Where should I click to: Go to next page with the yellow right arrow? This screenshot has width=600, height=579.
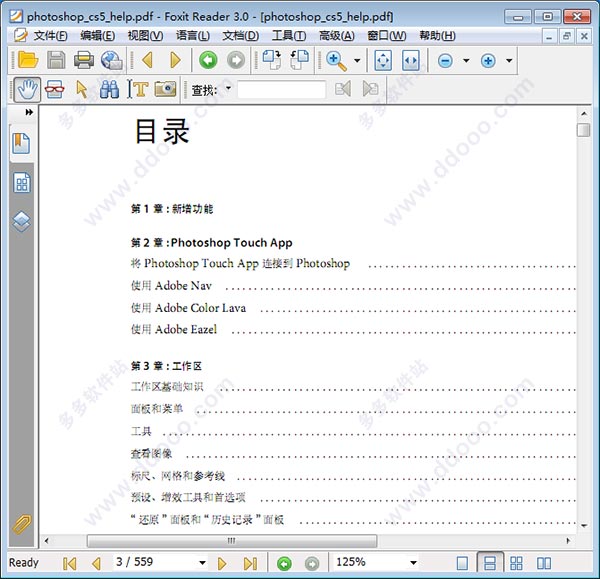[175, 60]
